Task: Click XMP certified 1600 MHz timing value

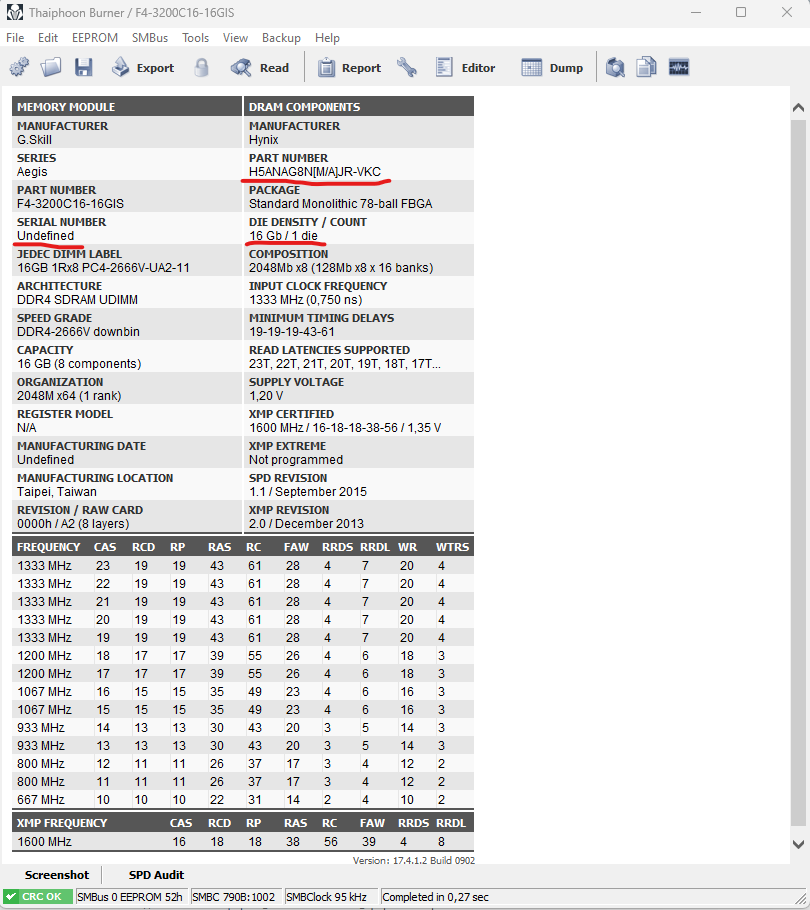Action: (345, 428)
